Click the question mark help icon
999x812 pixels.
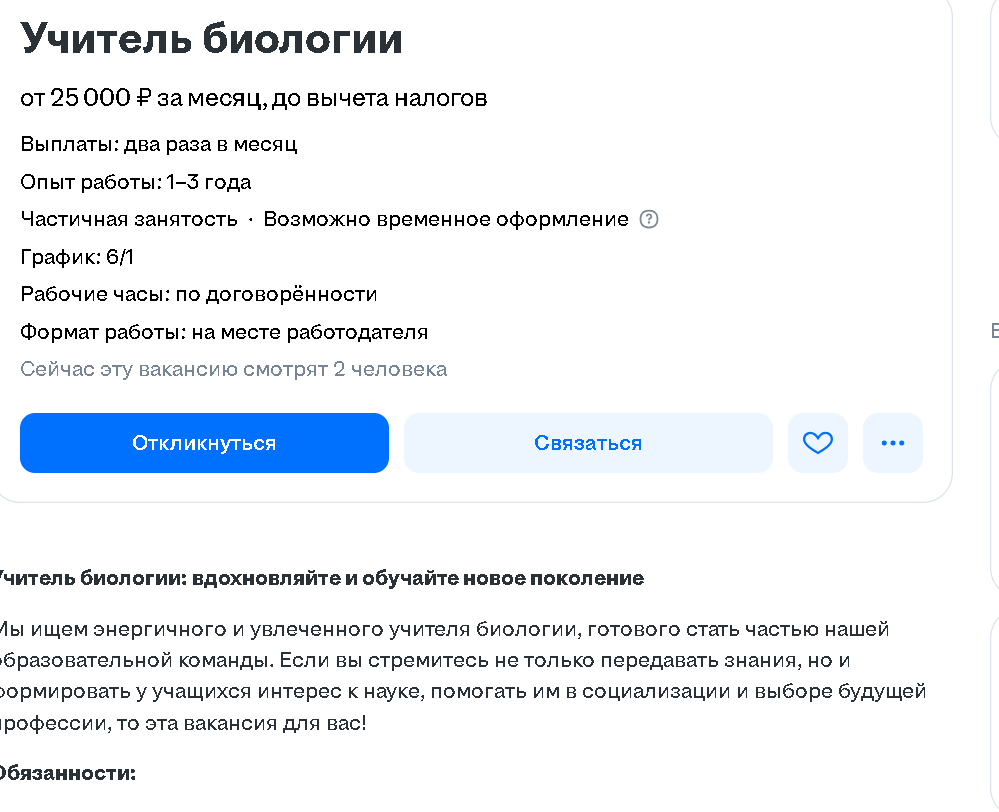coord(649,220)
